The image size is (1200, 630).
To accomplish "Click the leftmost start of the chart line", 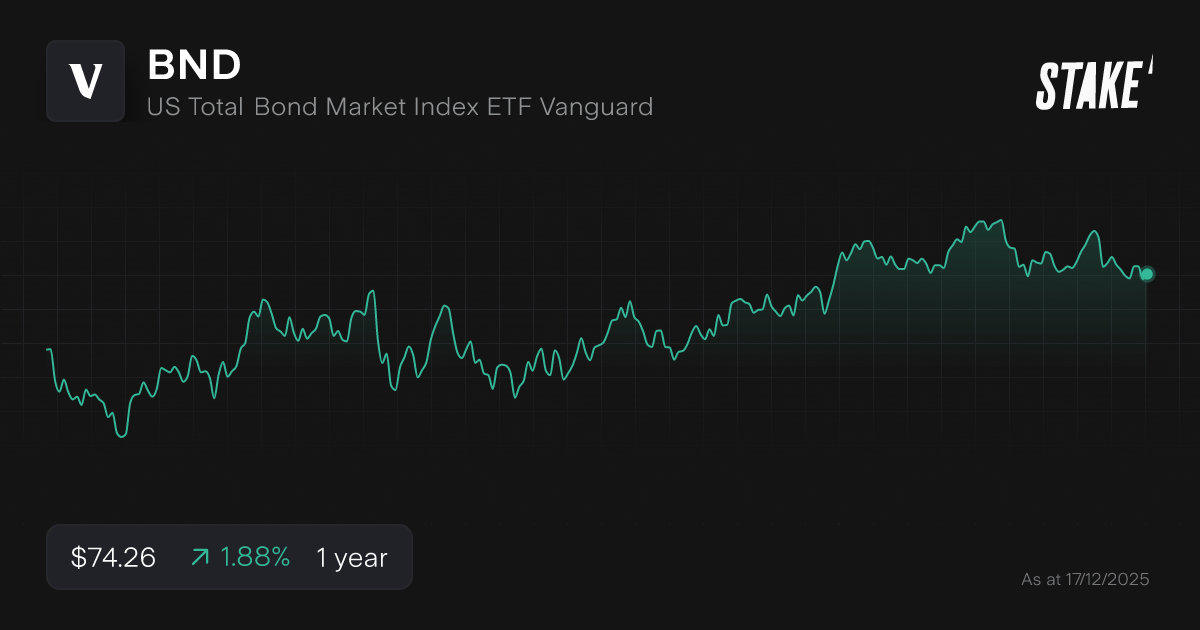I will click(x=48, y=350).
